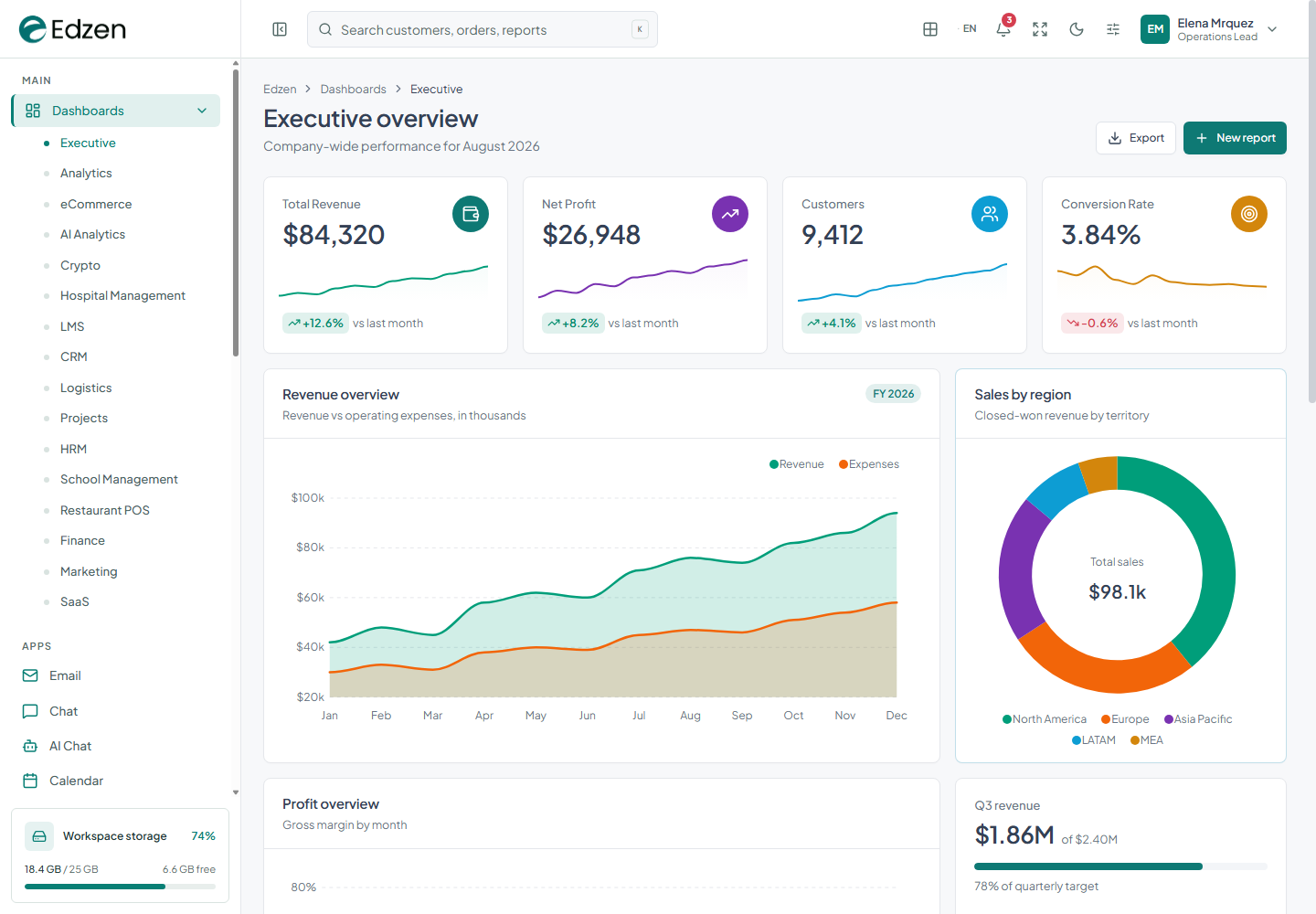Click the Net Profit trend icon
This screenshot has height=914, width=1316.
pos(730,214)
